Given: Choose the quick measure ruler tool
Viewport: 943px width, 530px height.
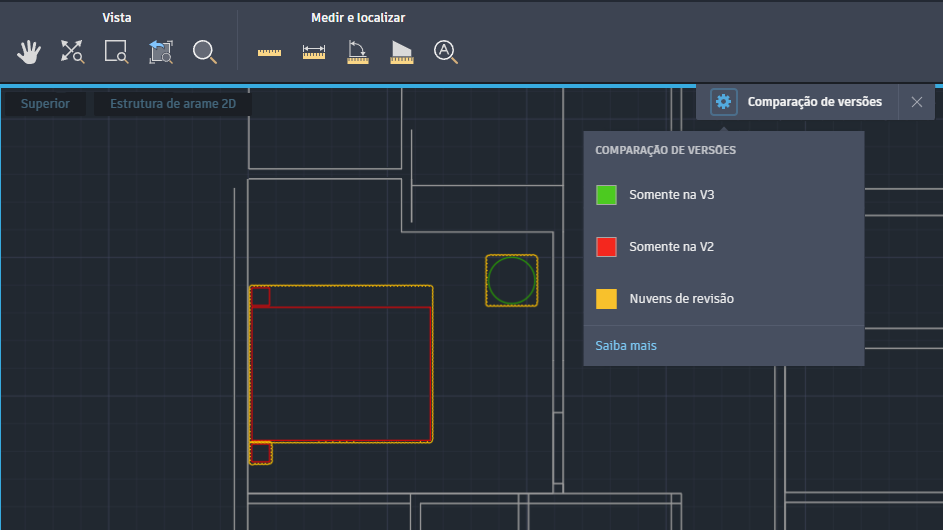Looking at the screenshot, I should (269, 52).
